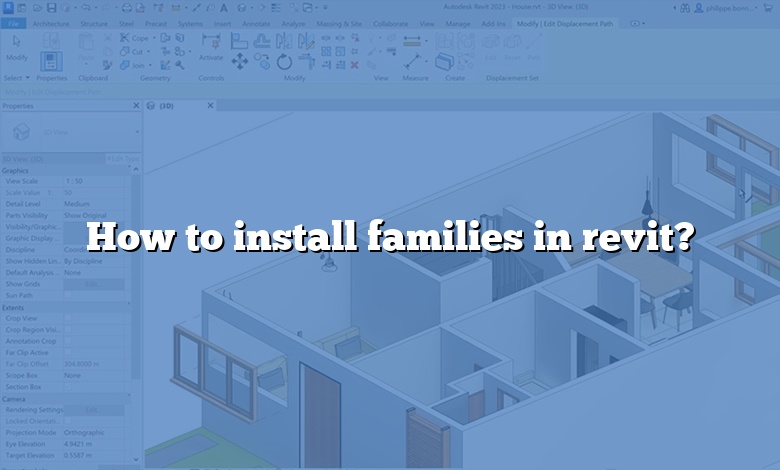This screenshot has height=470, width=780.
Task: Click the Join geometry tool
Action: [132, 65]
